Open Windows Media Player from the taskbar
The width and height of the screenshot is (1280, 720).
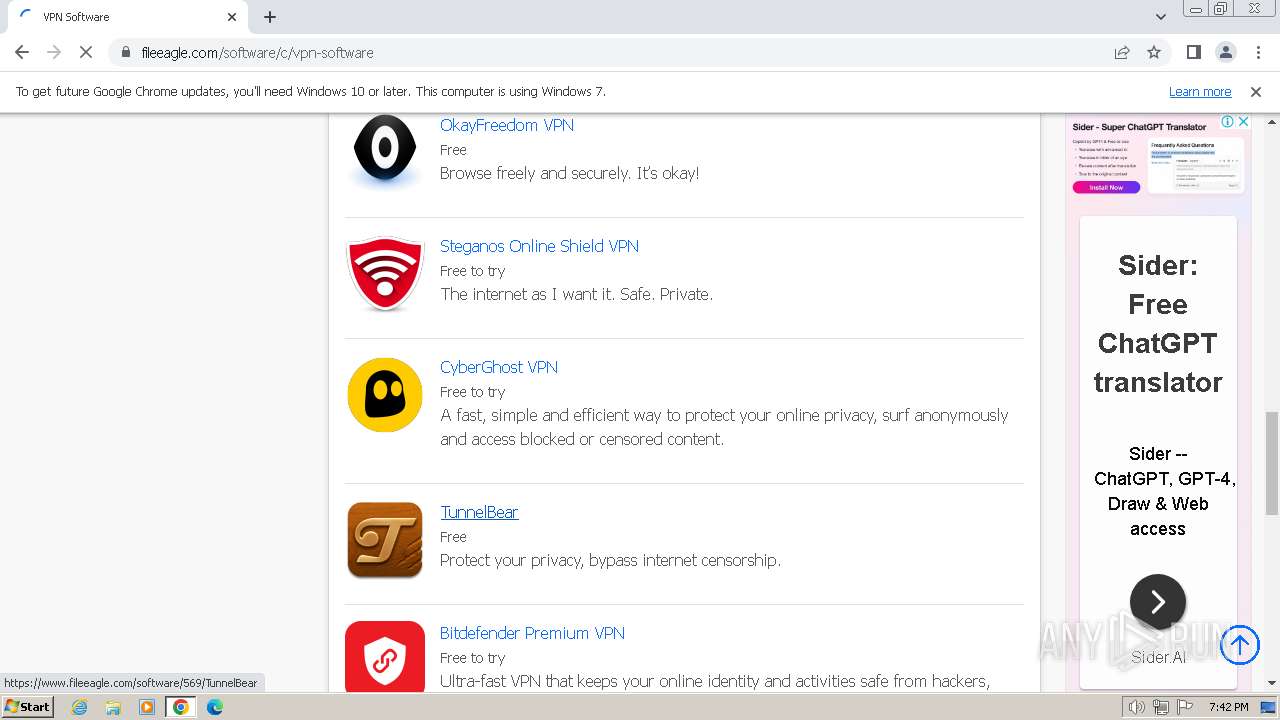coord(147,707)
